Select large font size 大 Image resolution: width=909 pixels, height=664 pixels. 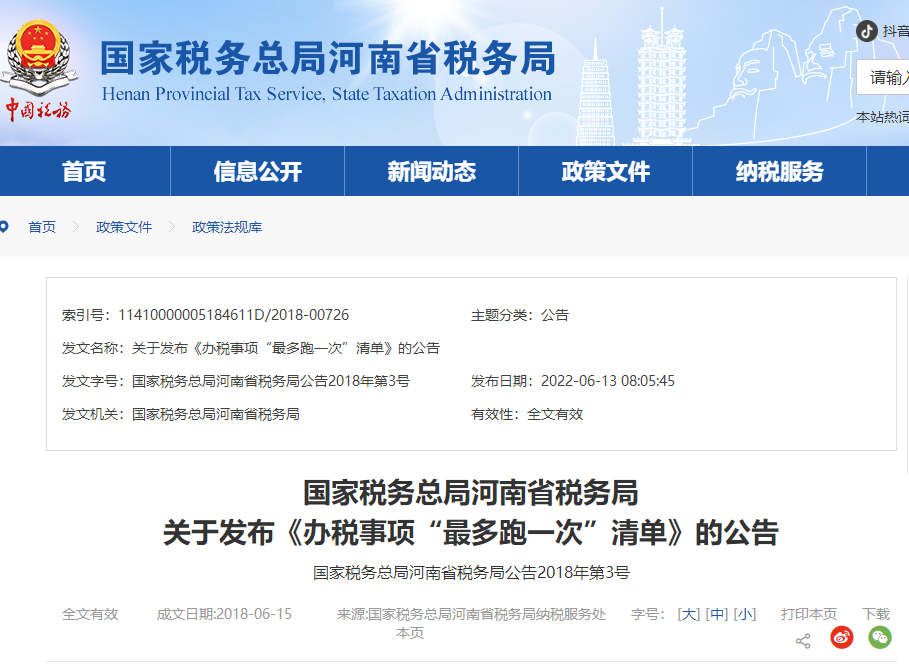tap(687, 614)
